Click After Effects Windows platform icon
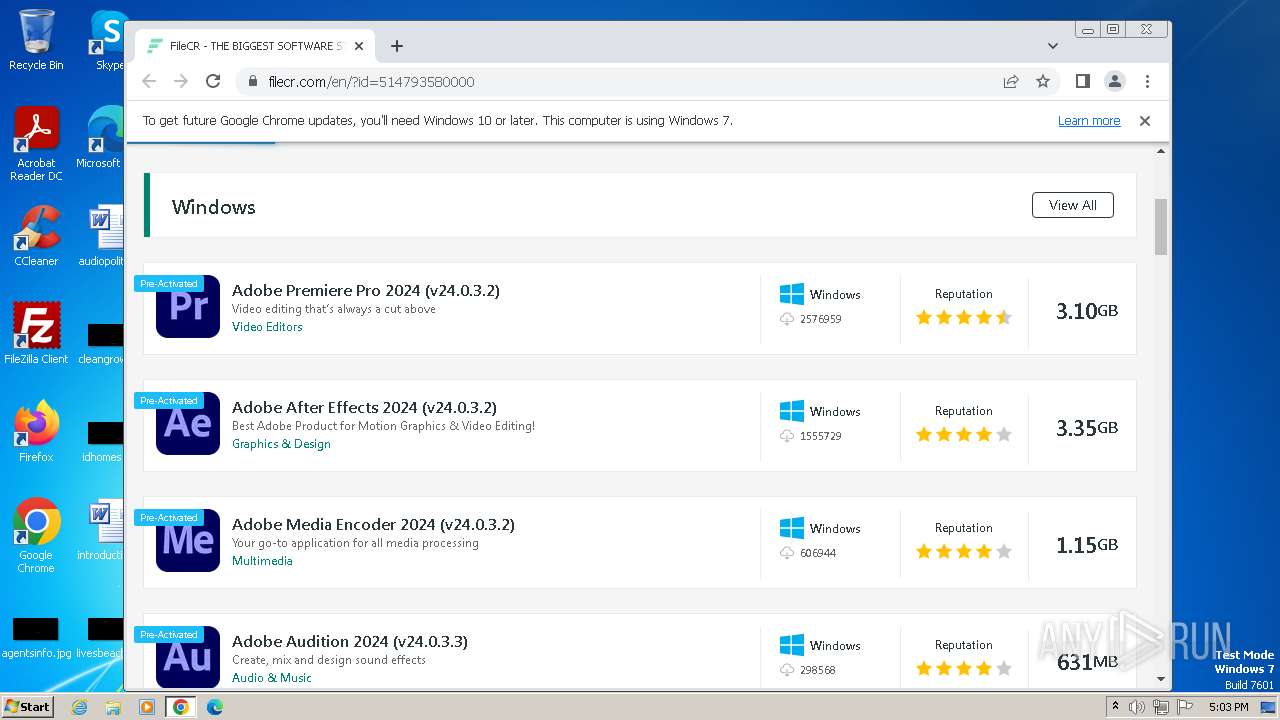Image resolution: width=1280 pixels, height=720 pixels. (x=792, y=411)
